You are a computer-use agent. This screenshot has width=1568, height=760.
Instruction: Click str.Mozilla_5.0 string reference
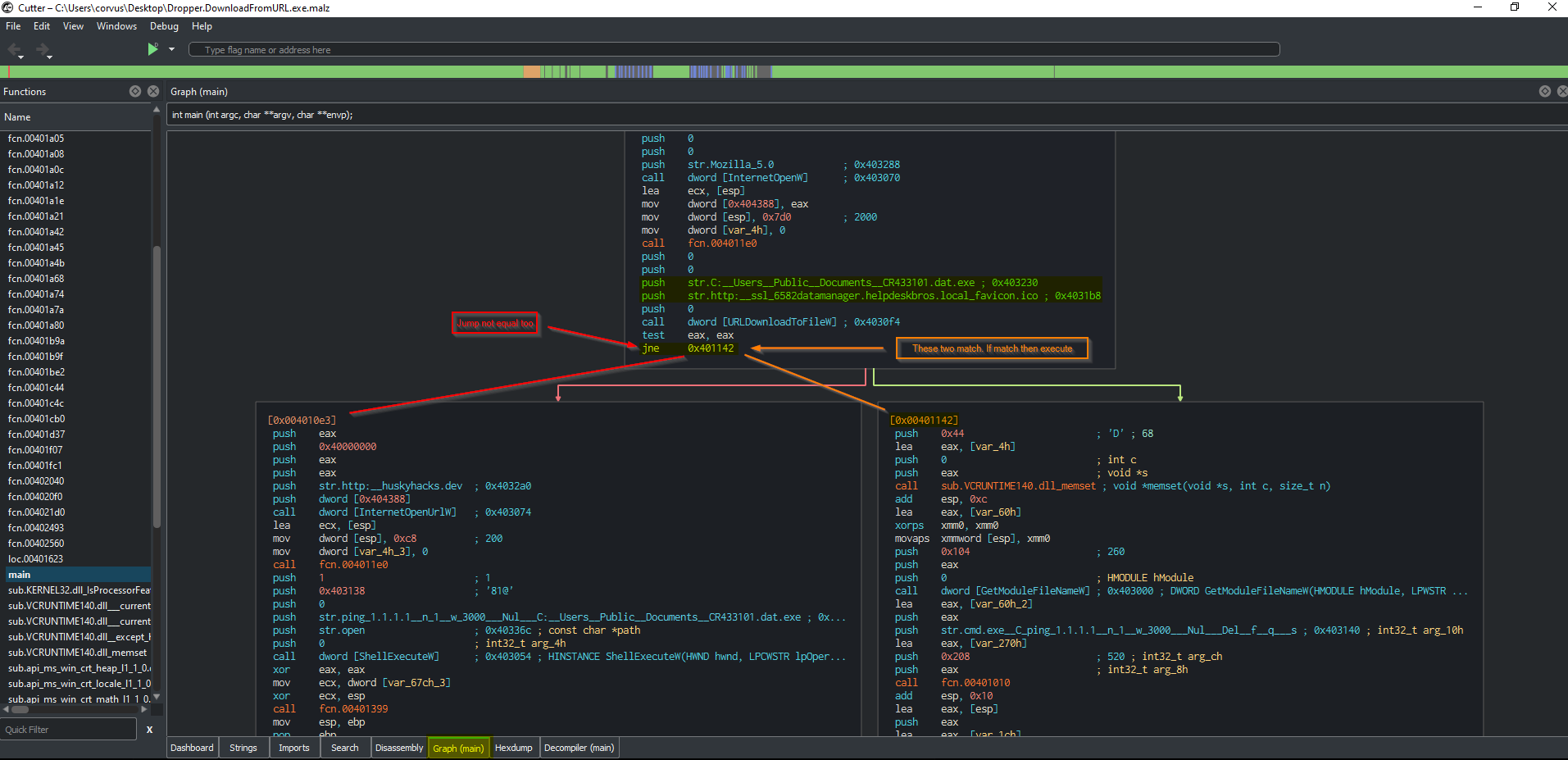click(x=730, y=165)
